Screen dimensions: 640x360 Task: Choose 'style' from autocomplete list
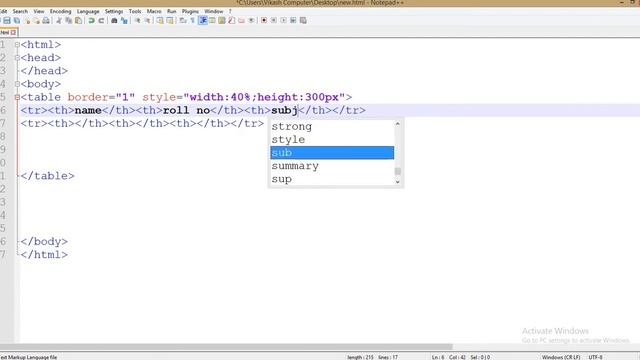click(x=332, y=140)
